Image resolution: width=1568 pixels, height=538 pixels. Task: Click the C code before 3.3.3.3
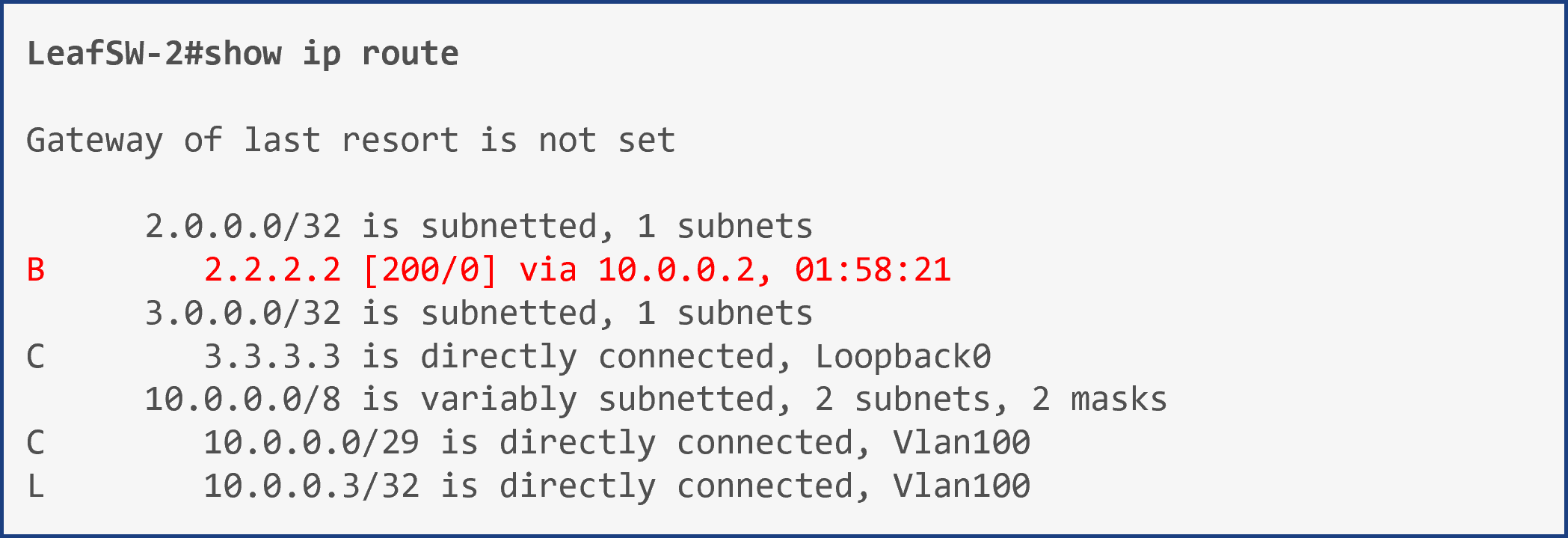(x=36, y=357)
